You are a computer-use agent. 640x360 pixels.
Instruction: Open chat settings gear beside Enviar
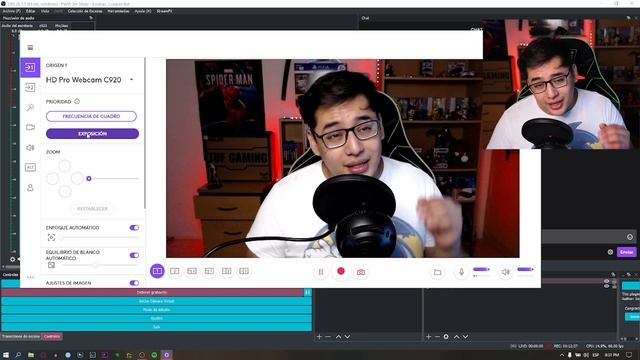click(x=610, y=252)
